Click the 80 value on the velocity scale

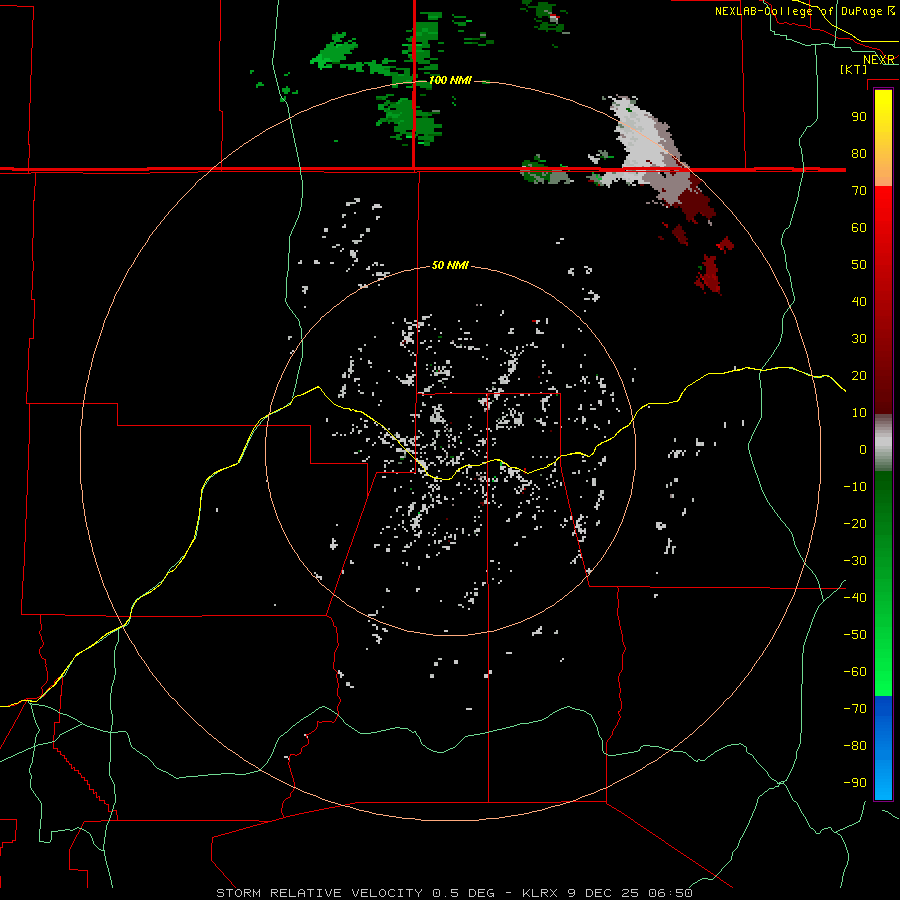coord(859,153)
